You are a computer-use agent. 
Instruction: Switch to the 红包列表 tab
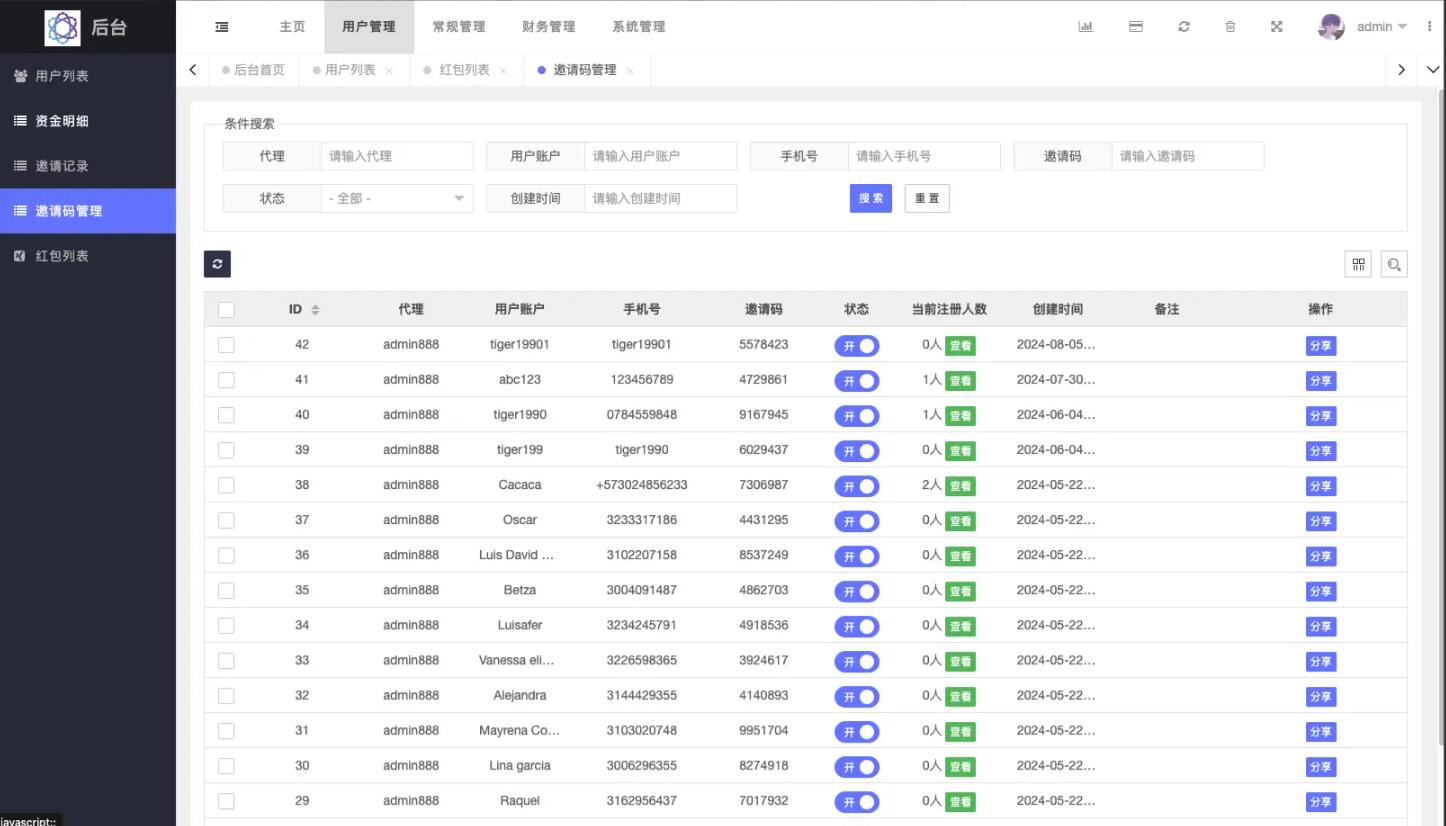click(465, 70)
